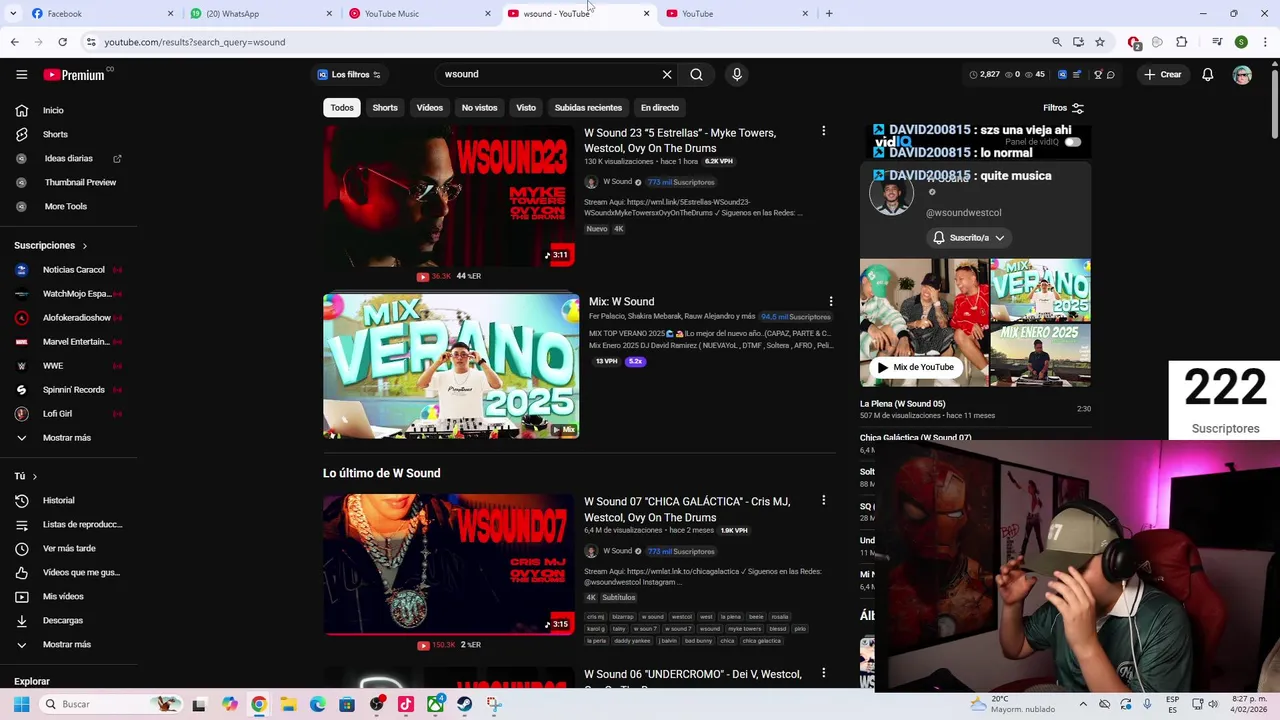The height and width of the screenshot is (720, 1280).
Task: Bookmark this page with the star icon
Action: [x=1100, y=42]
